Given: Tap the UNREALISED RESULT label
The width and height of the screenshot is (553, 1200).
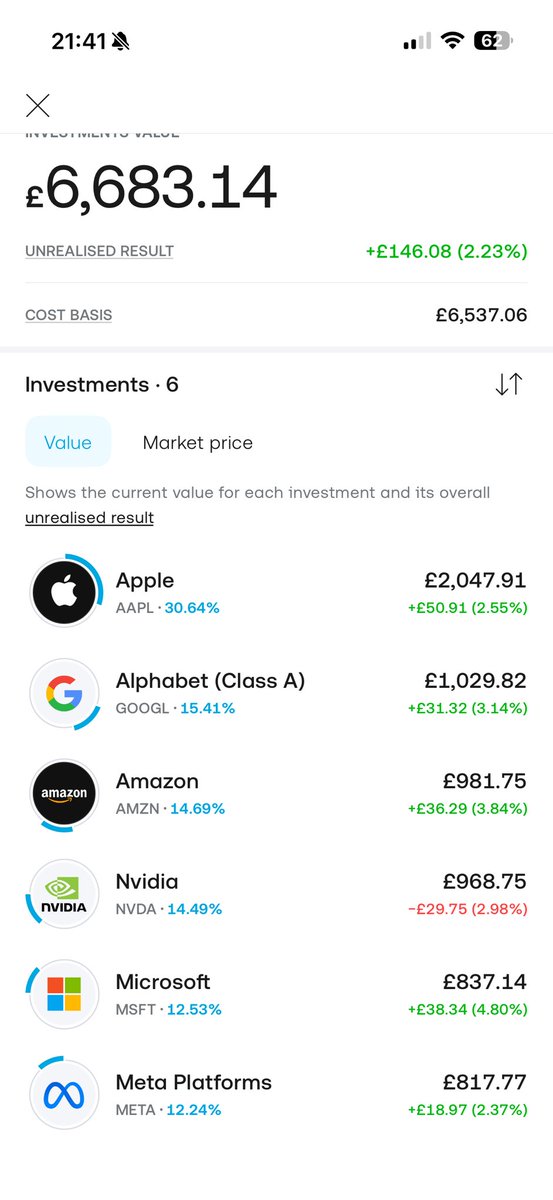Looking at the screenshot, I should pyautogui.click(x=99, y=251).
